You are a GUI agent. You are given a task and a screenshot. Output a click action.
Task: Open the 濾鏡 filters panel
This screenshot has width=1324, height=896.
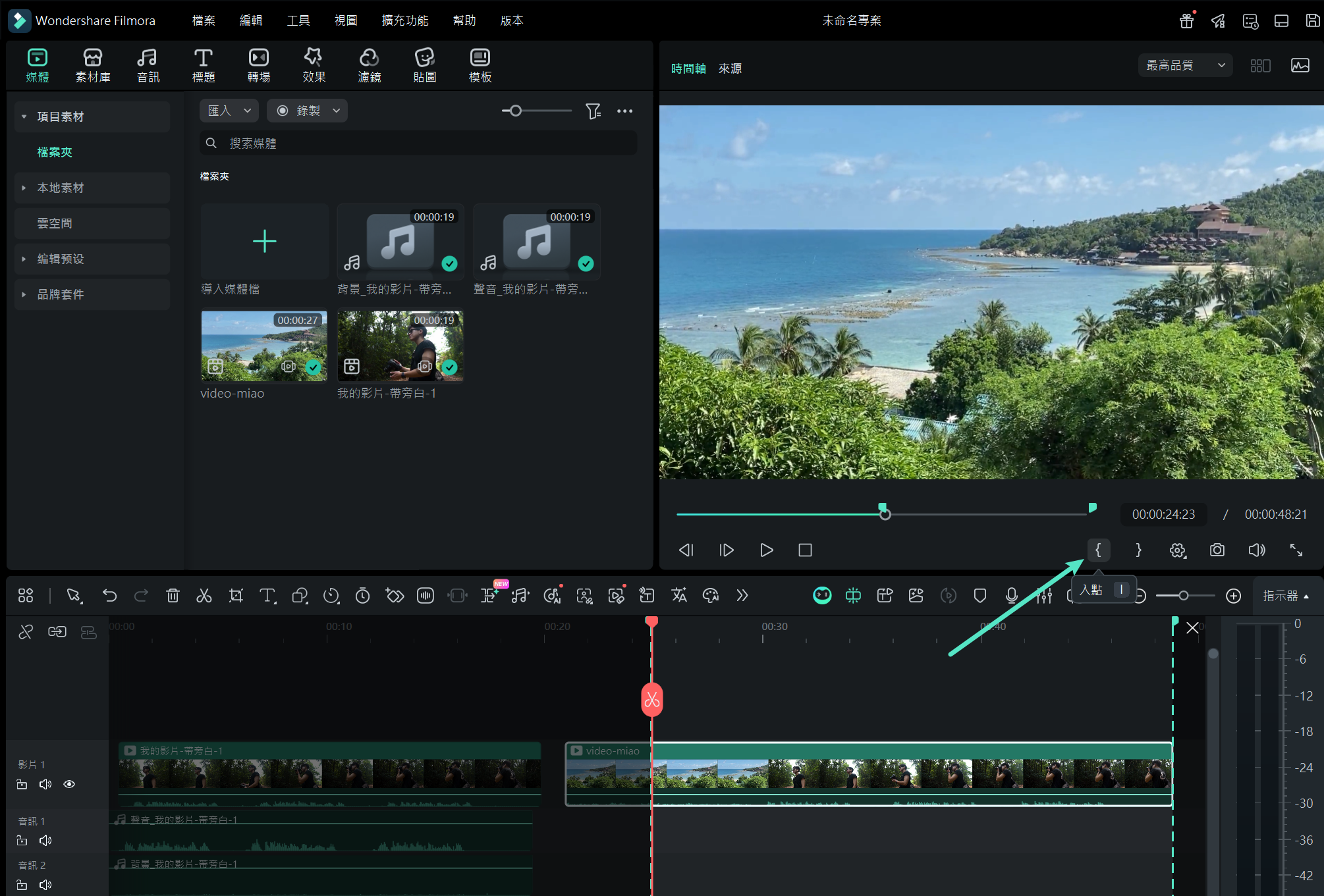[x=369, y=65]
